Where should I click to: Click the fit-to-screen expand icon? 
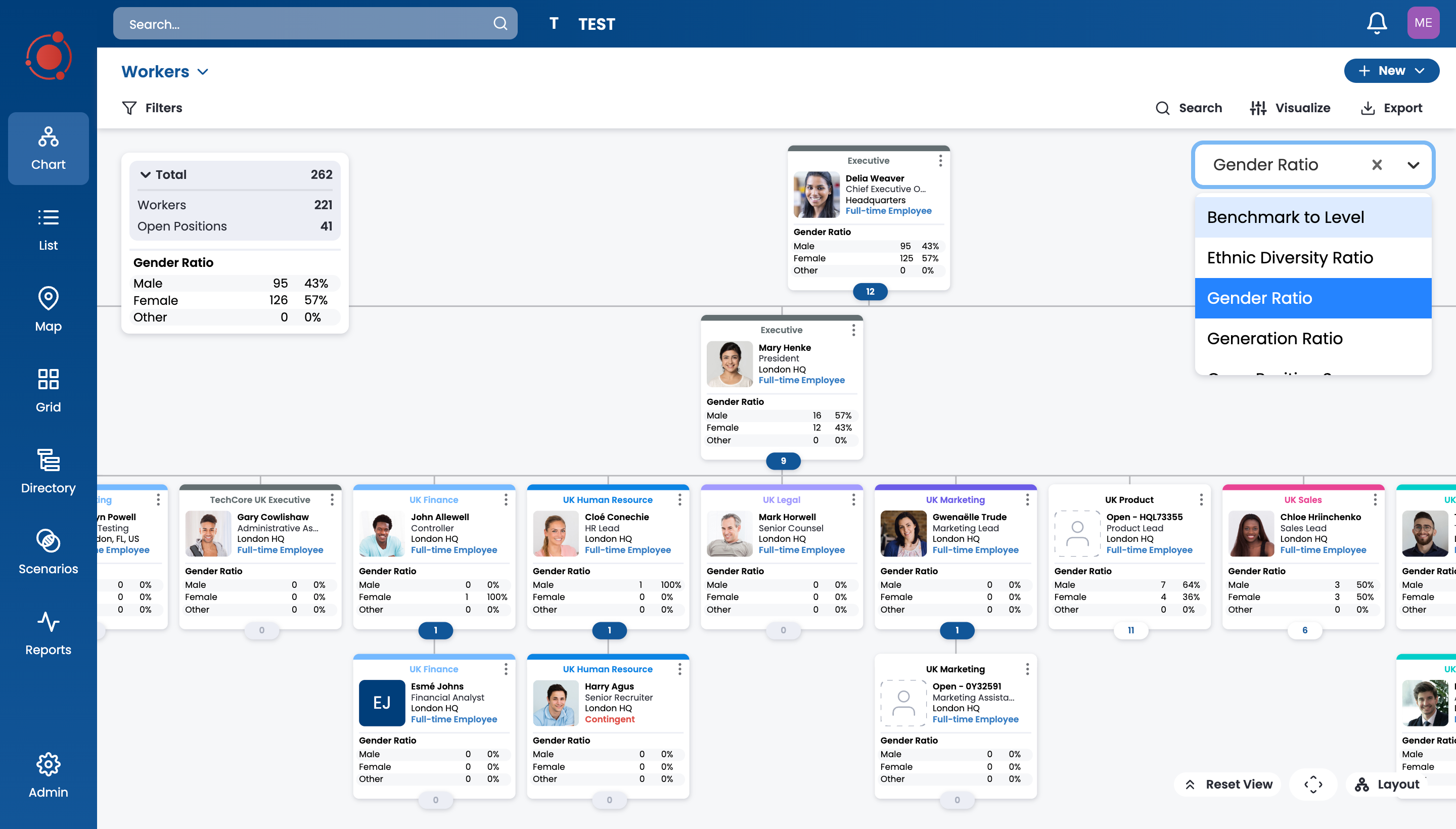[x=1313, y=784]
